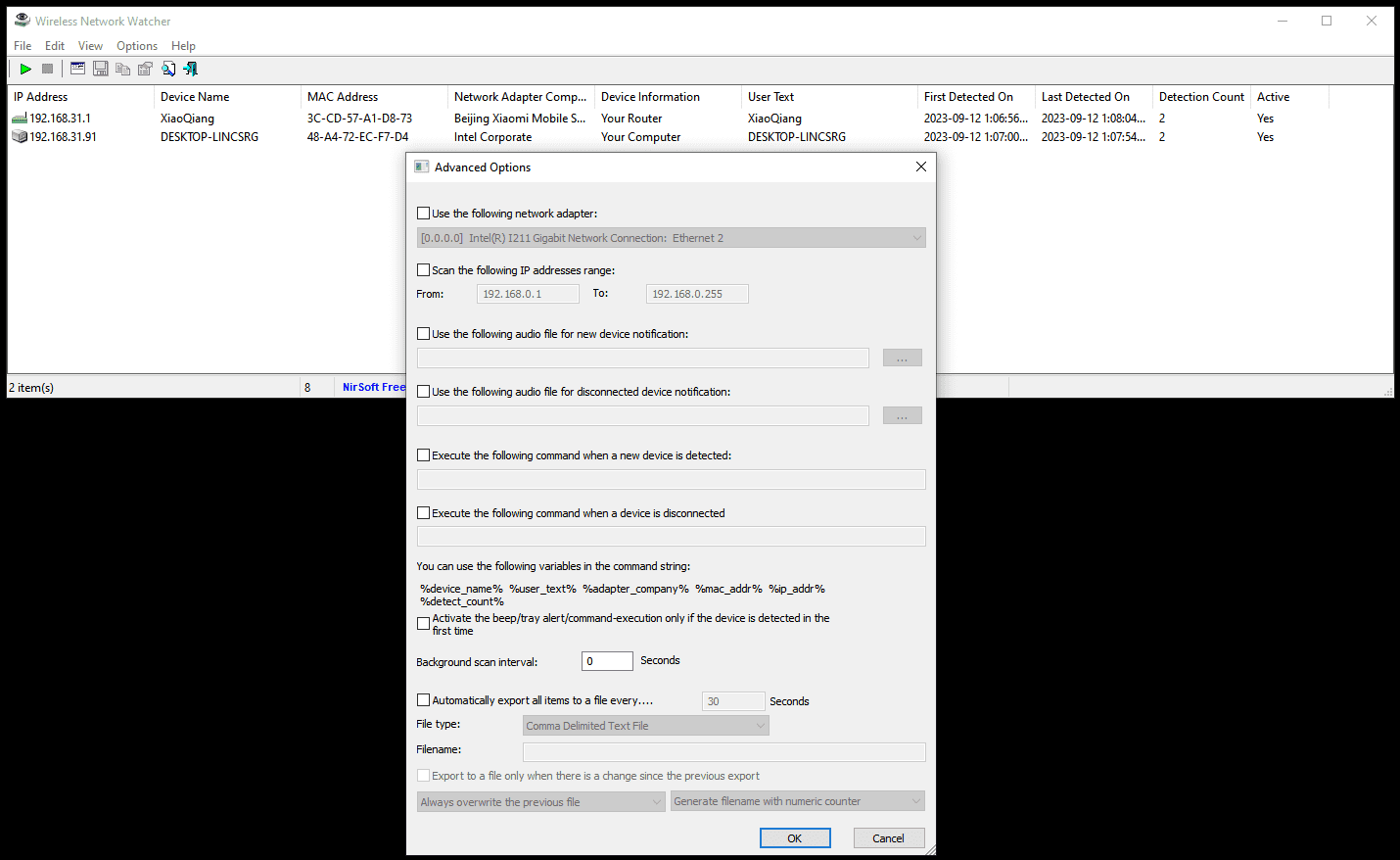Enable execute command when new device detected
The image size is (1400, 860).
424,454
